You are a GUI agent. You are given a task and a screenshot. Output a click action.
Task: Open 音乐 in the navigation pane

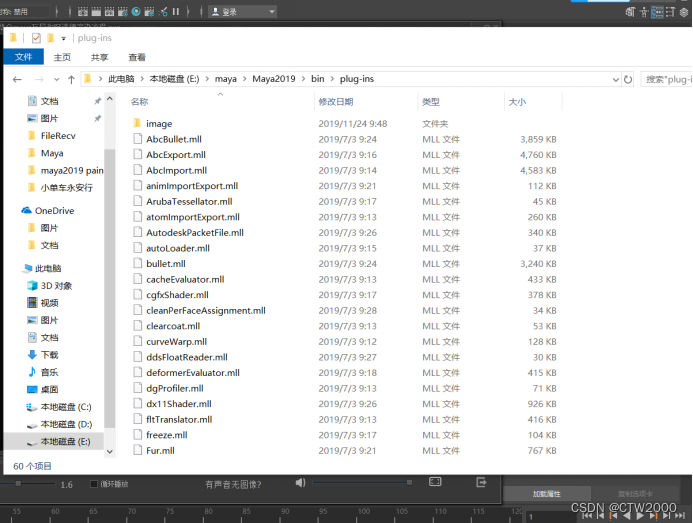click(x=50, y=372)
